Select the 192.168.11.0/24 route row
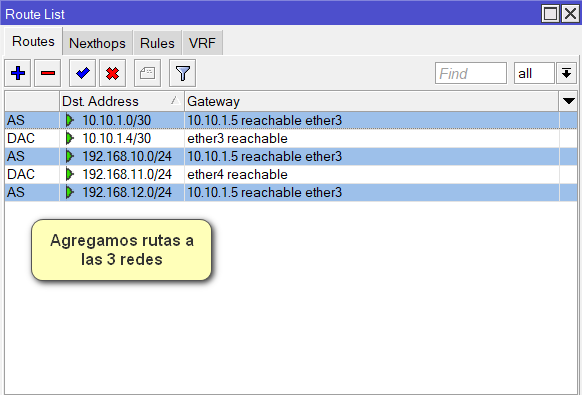582x395 pixels. [x=291, y=174]
